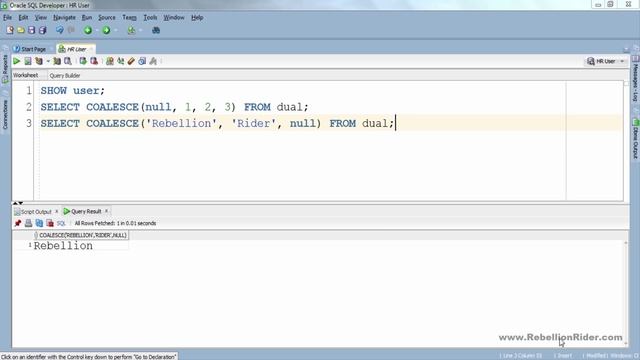Open the Source menu
Screen dimensions: 640x360
[107, 18]
